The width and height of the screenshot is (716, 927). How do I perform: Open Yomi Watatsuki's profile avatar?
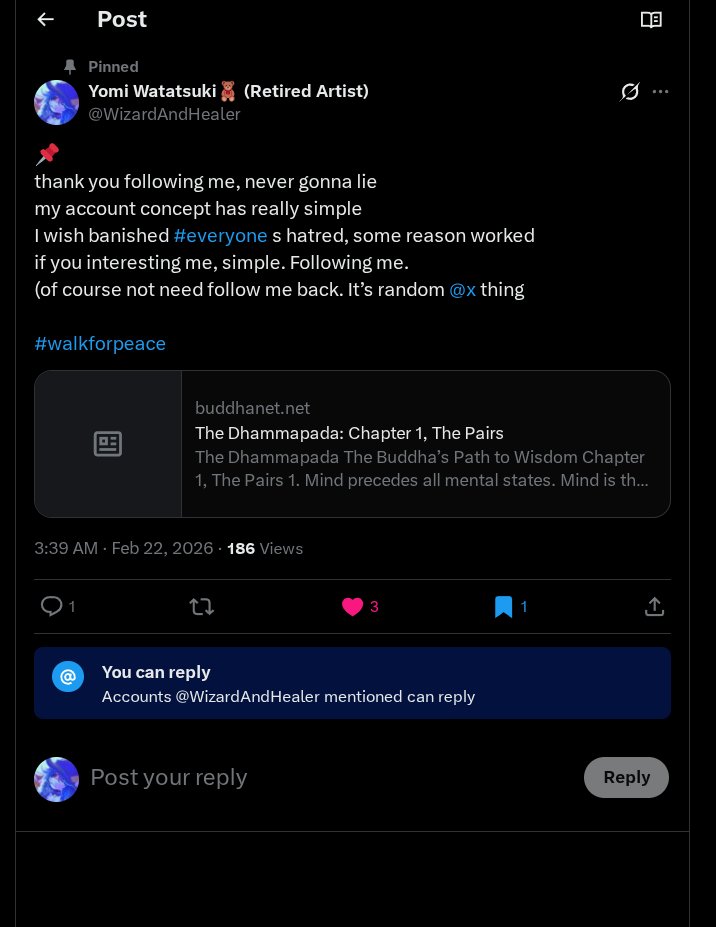tap(57, 102)
